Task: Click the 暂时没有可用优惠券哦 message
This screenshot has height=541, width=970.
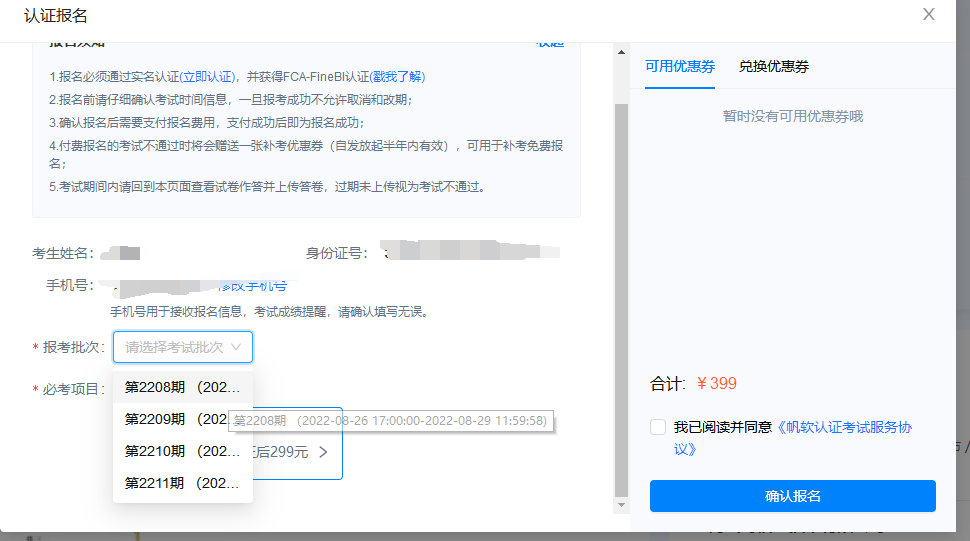Action: [x=792, y=116]
